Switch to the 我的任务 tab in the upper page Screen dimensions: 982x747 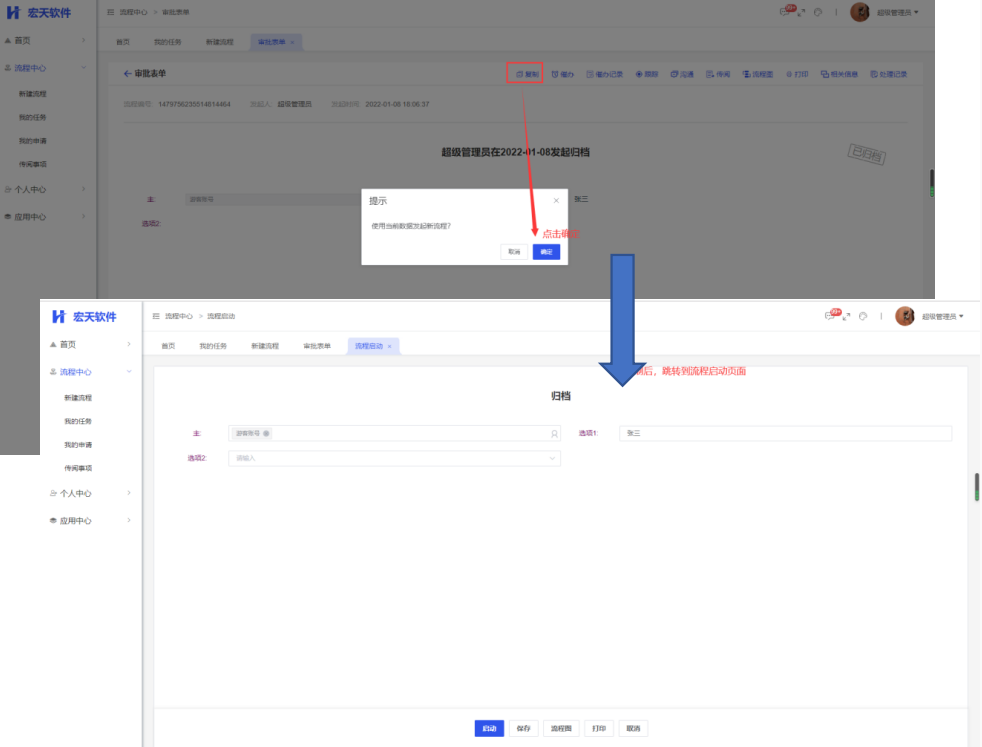pos(168,42)
